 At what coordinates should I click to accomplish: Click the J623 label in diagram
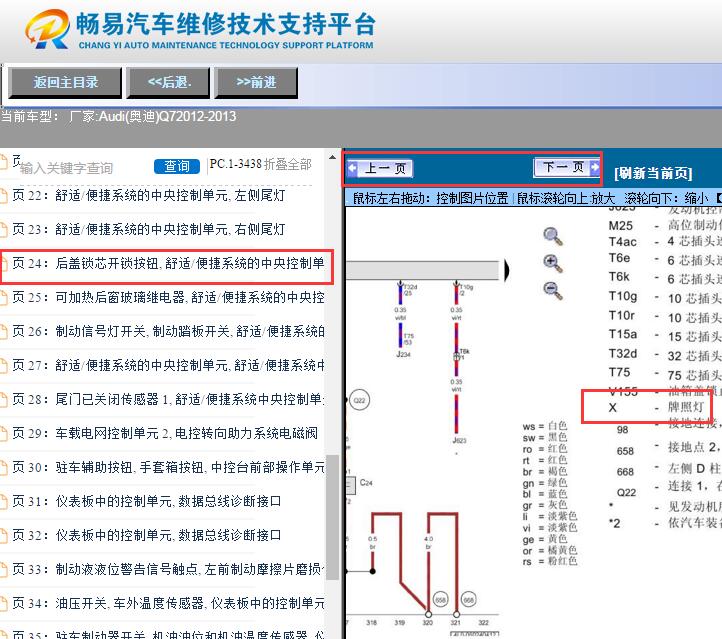click(x=459, y=440)
